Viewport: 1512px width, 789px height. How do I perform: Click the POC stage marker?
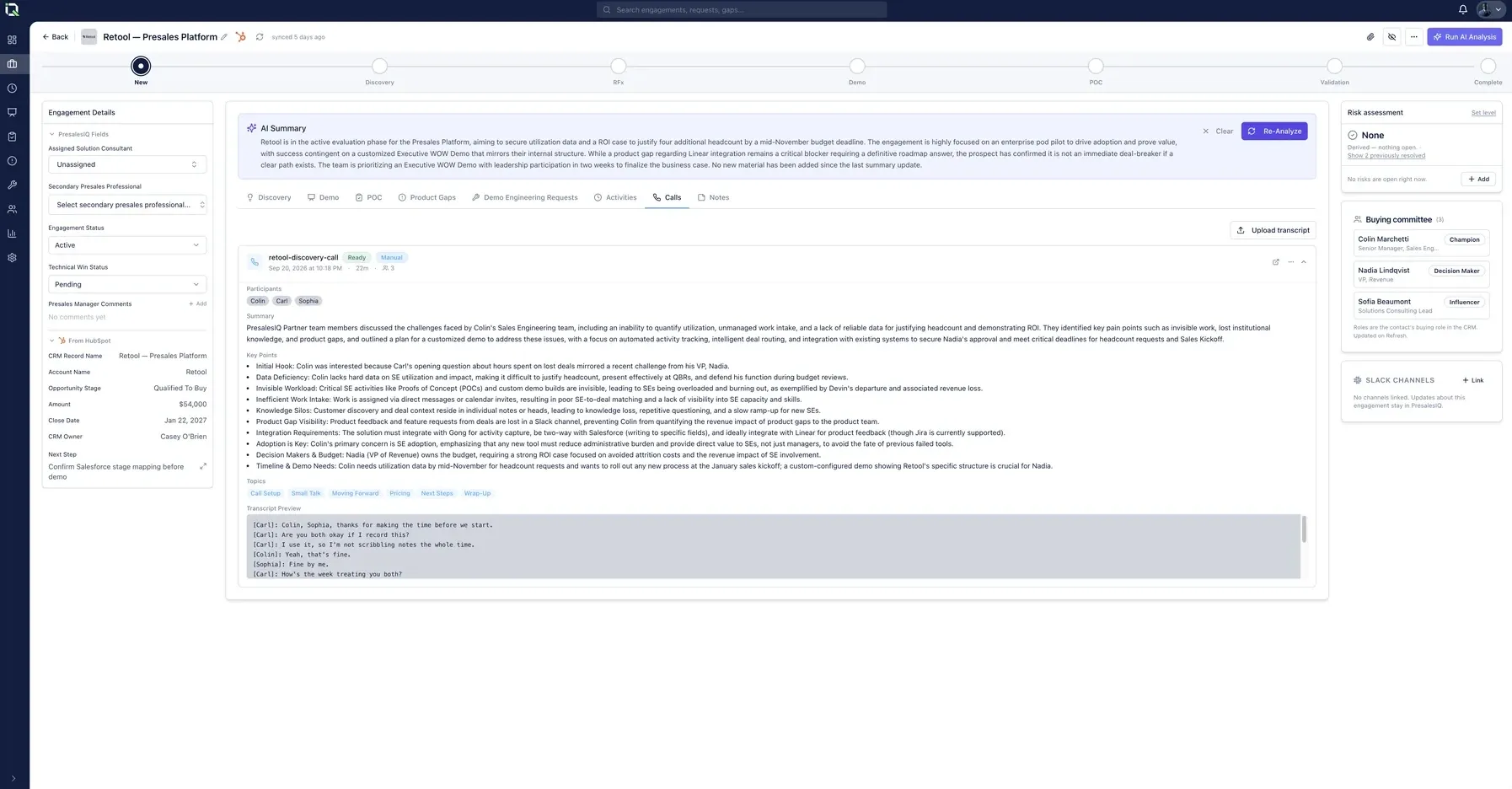coord(1096,66)
